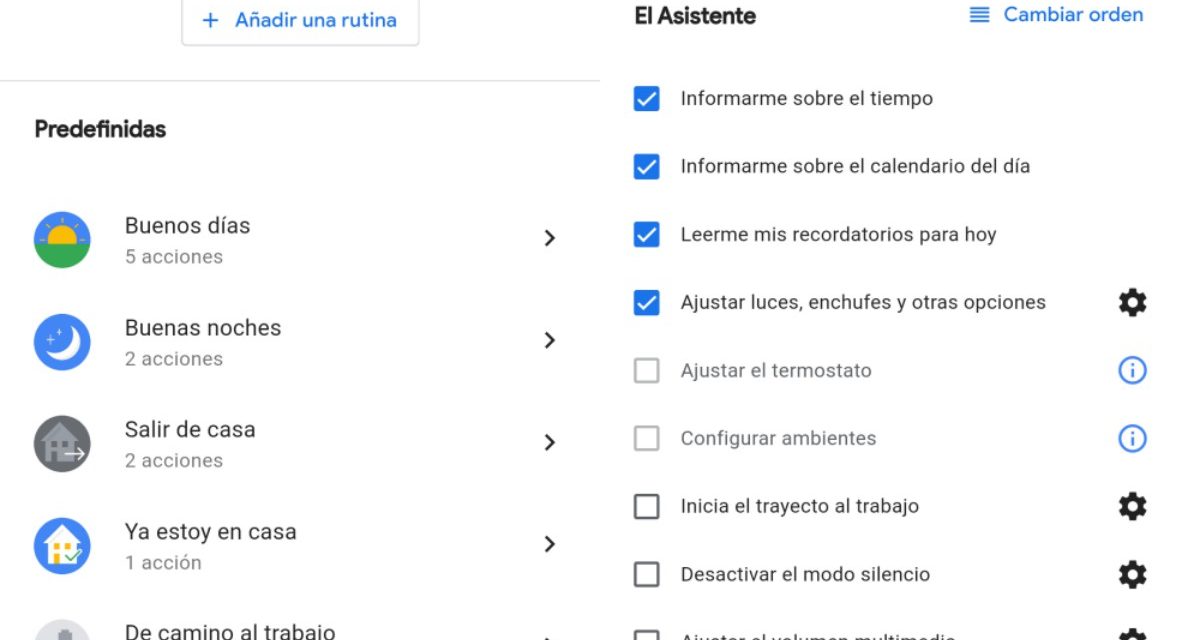Expand Salir de casa routine chevron
This screenshot has width=1200, height=640.
coord(549,442)
